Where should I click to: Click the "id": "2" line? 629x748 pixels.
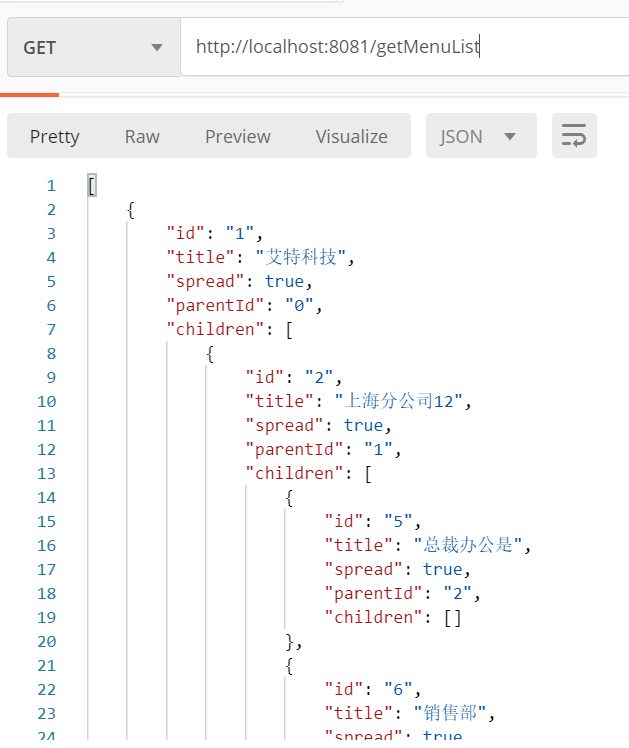tap(294, 377)
